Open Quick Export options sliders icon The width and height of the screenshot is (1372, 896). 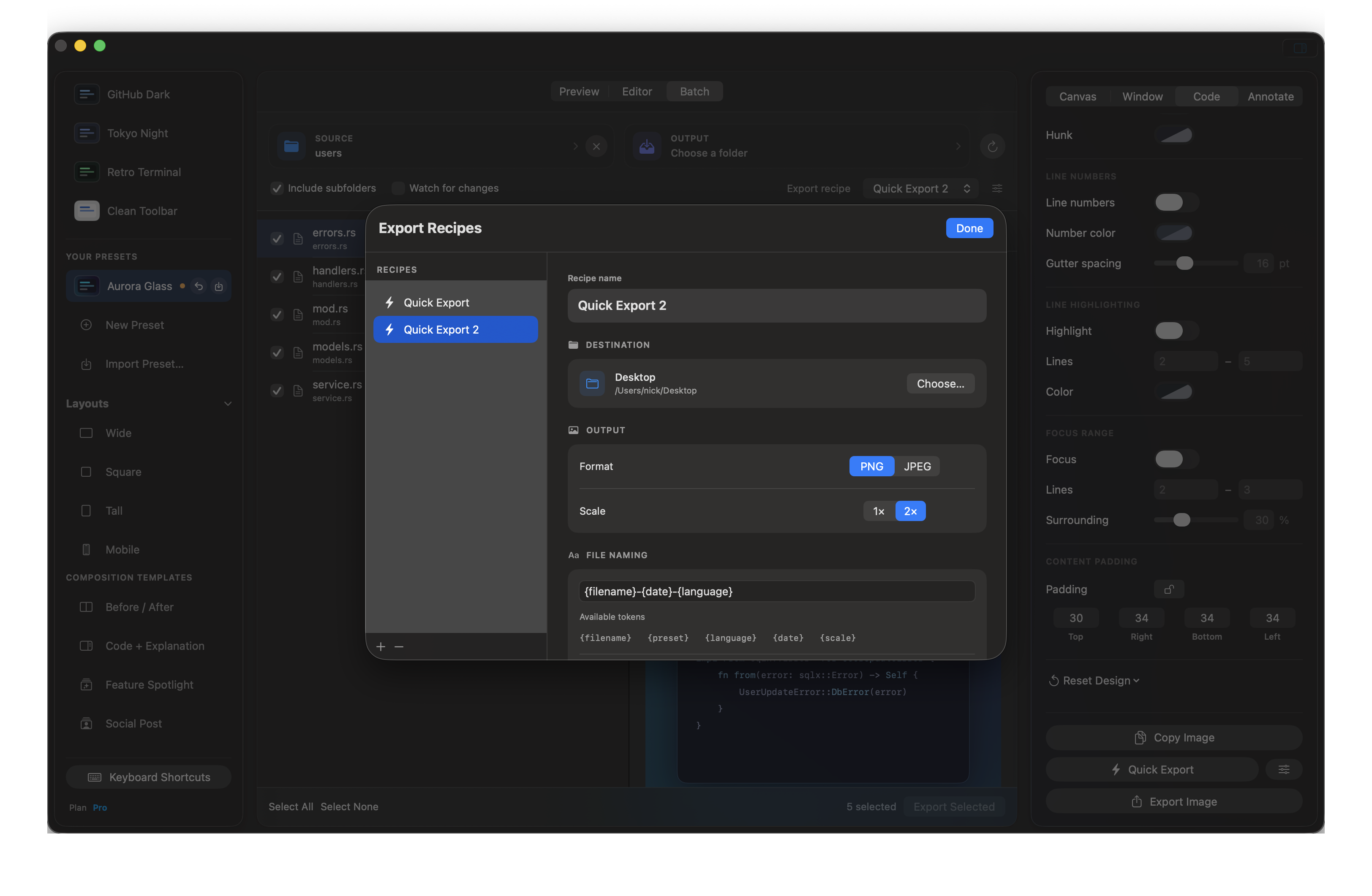point(1283,770)
